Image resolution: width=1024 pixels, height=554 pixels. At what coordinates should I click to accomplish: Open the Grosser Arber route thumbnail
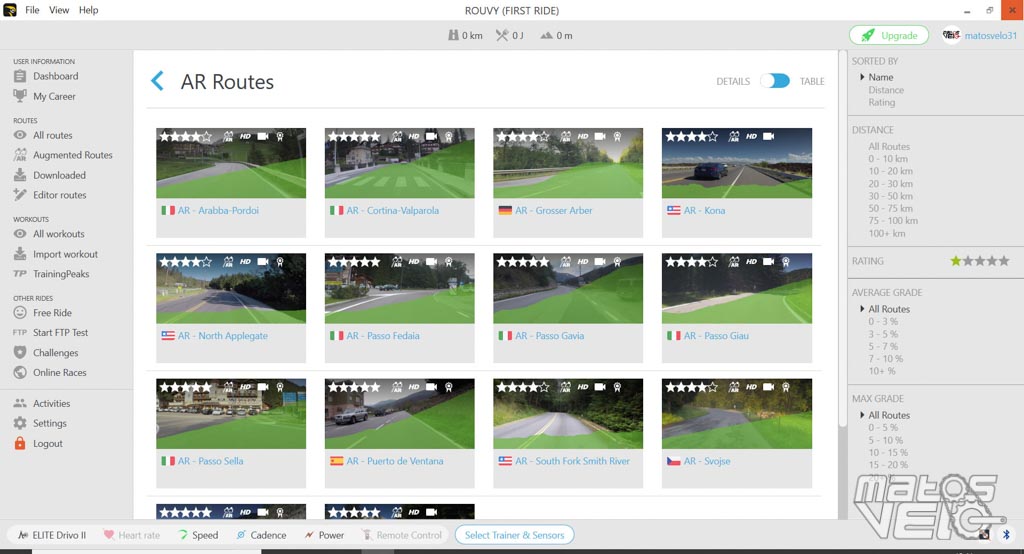tap(568, 163)
